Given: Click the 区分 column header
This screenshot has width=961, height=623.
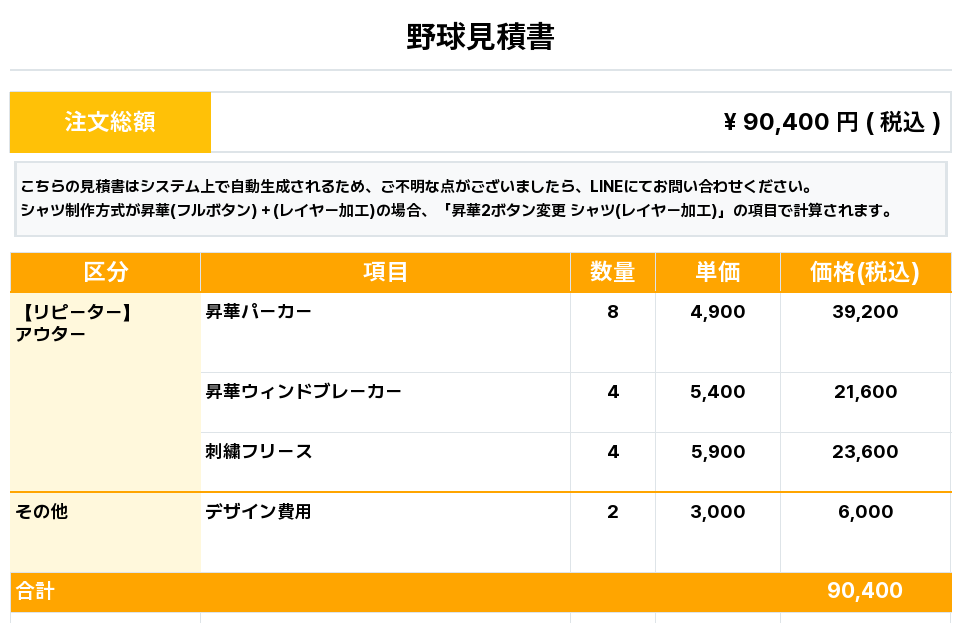Looking at the screenshot, I should click(105, 272).
